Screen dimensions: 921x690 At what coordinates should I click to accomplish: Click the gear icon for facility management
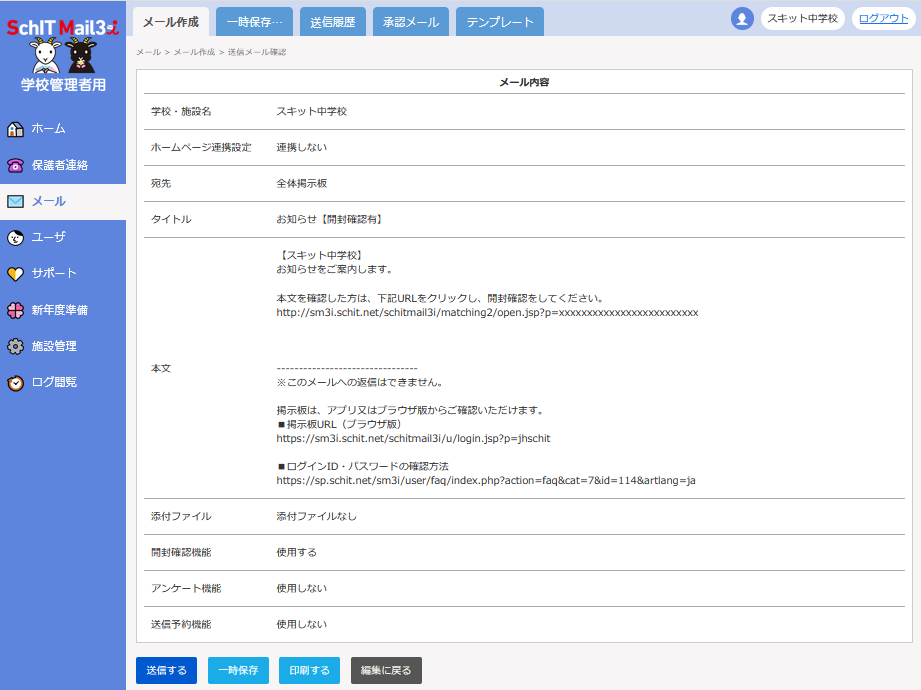tap(15, 346)
